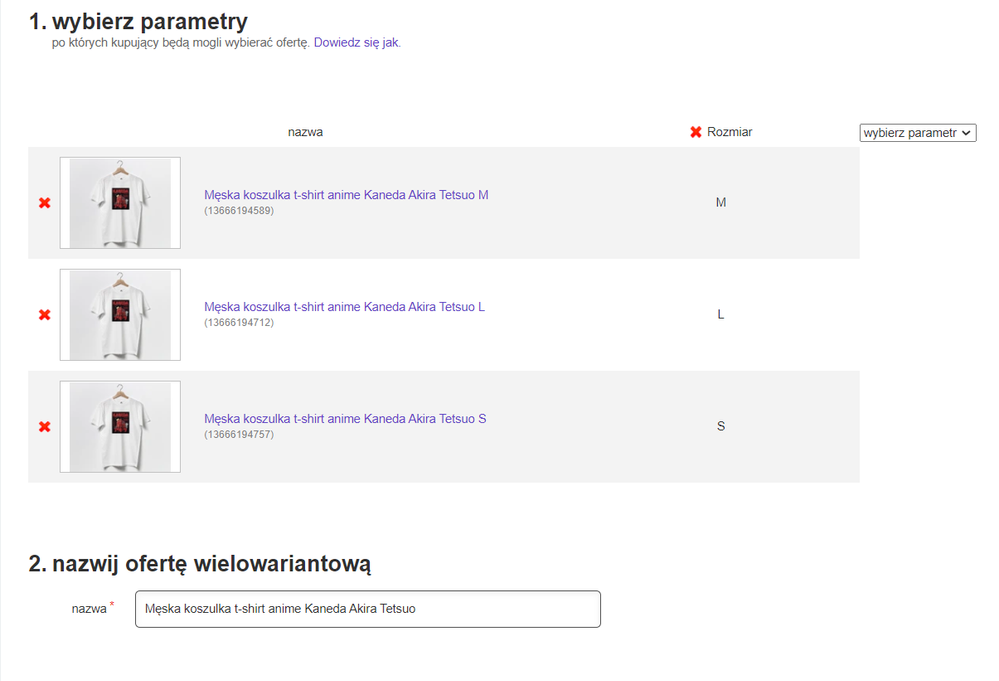
Task: Open the Kaneda Akira Tetsuo M offer link
Action: coord(346,195)
